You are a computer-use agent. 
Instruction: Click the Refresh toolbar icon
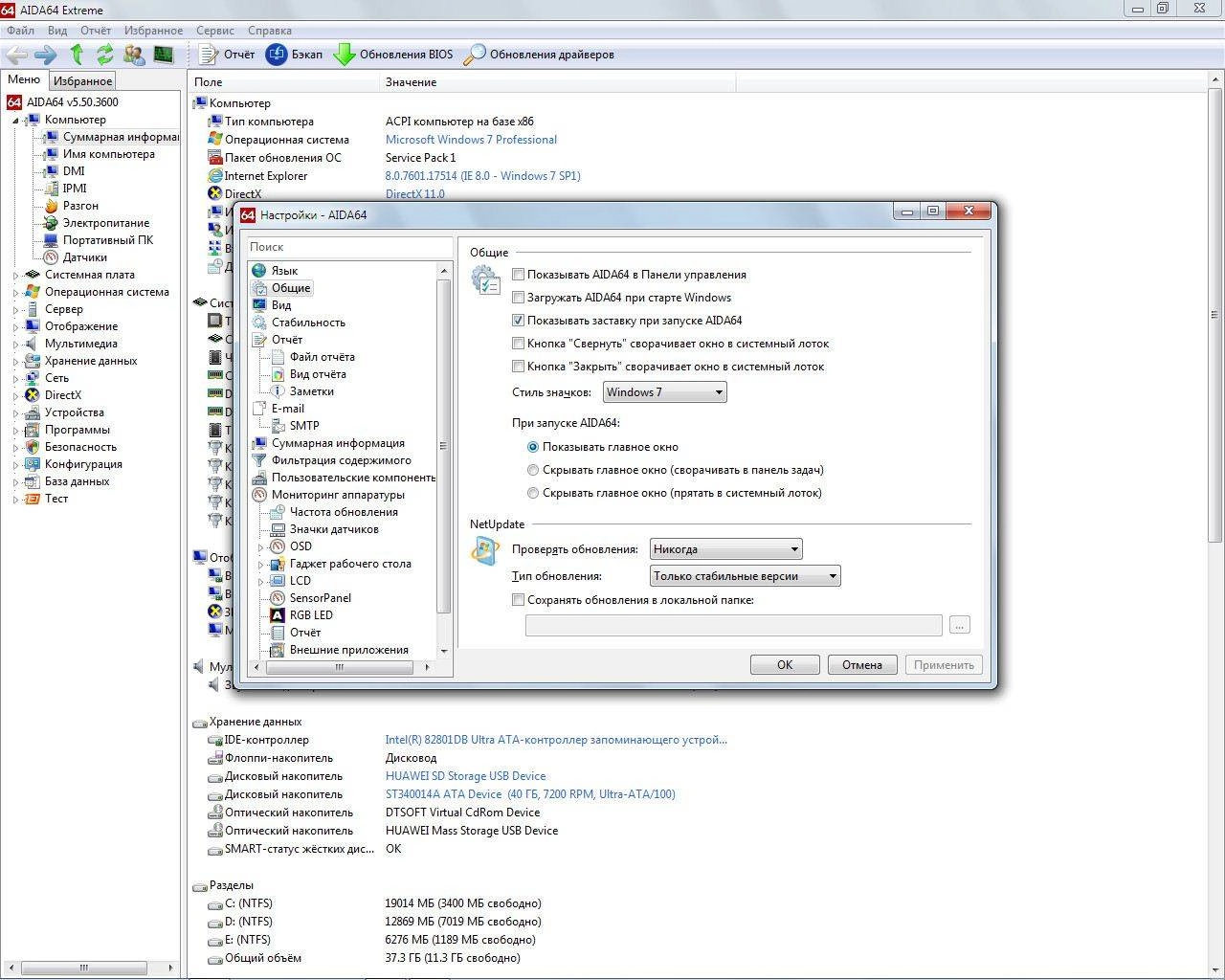pos(105,55)
